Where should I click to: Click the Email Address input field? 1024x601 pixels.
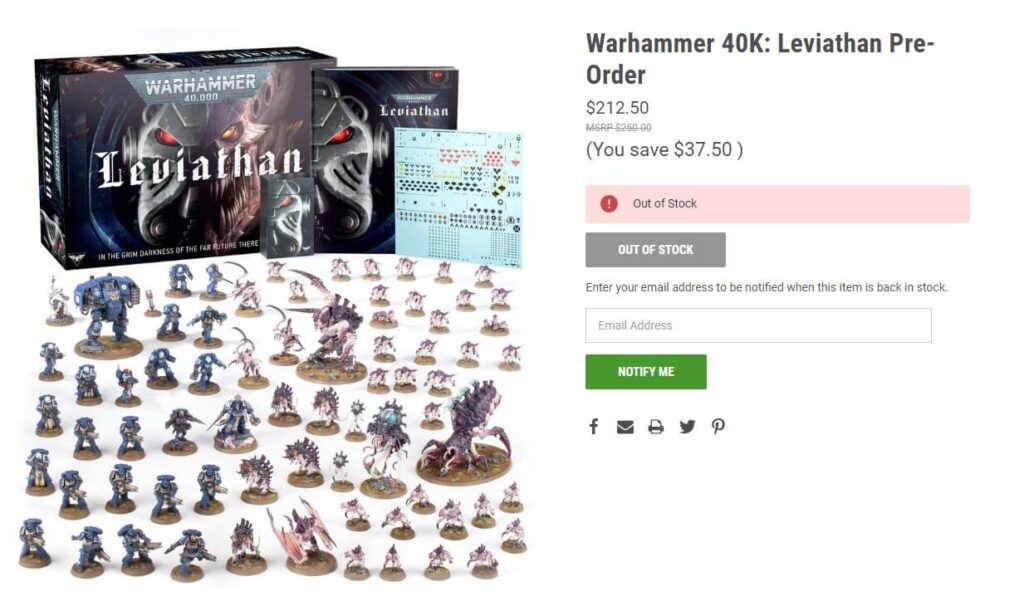click(758, 325)
